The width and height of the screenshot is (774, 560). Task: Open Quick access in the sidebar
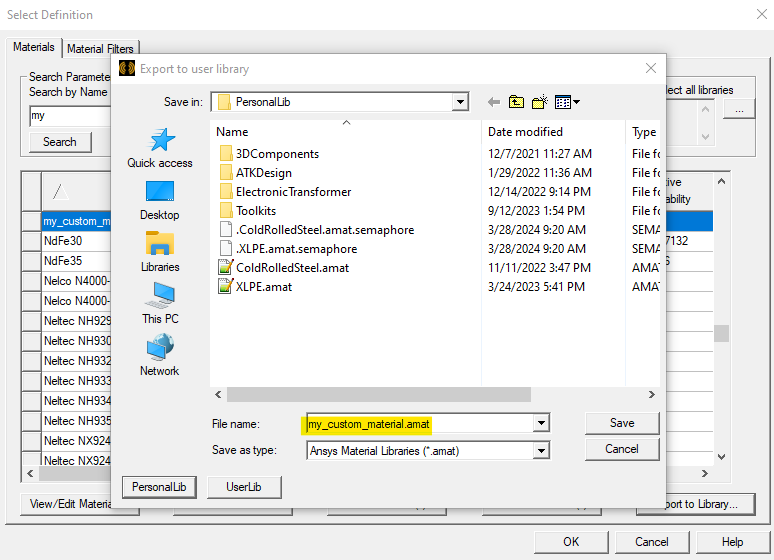pos(160,147)
